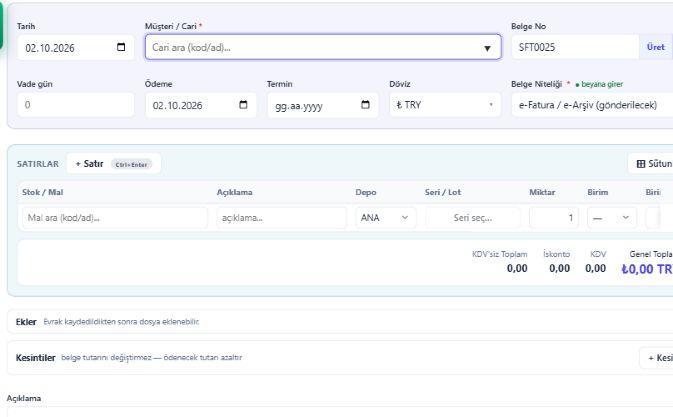Click the Vade gün input field
Viewport: 673px width, 417px height.
tap(76, 105)
